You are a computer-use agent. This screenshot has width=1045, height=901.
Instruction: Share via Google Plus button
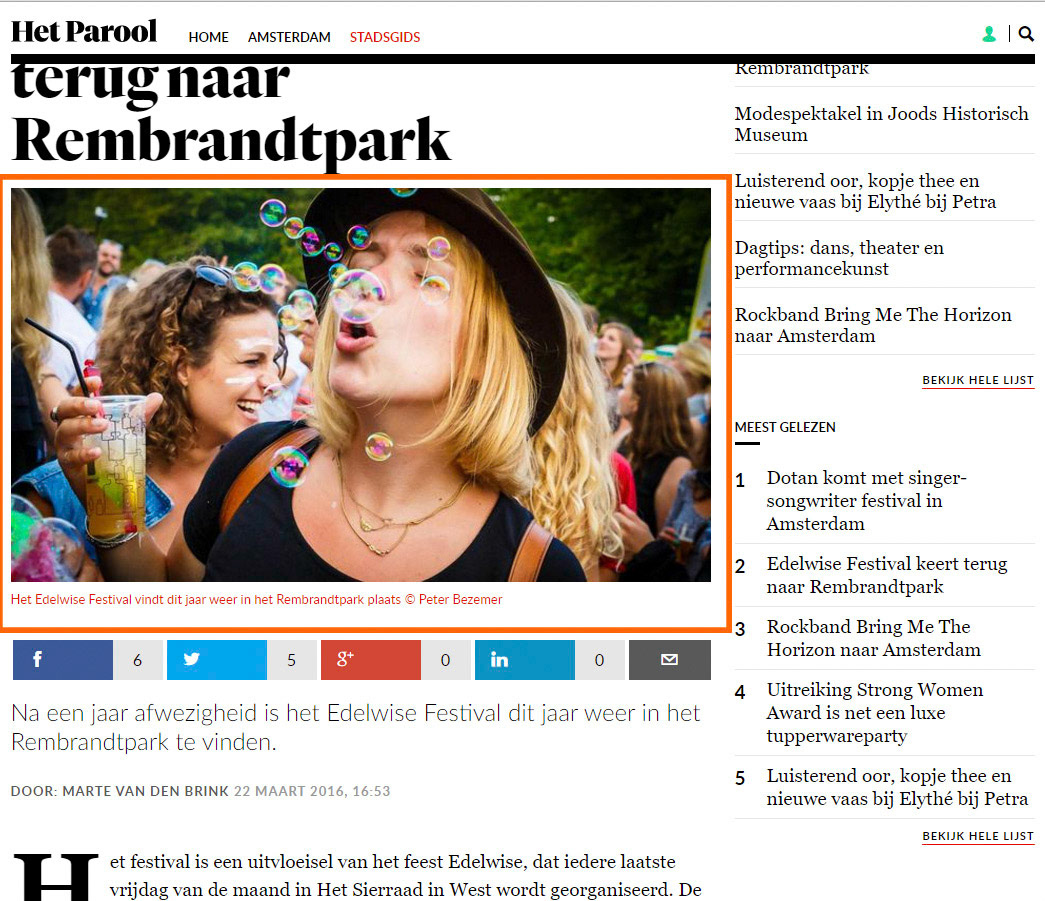(371, 660)
